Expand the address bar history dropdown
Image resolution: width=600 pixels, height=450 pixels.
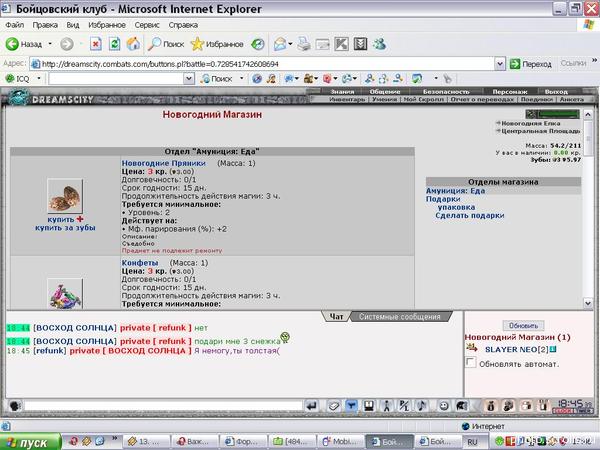[499, 64]
